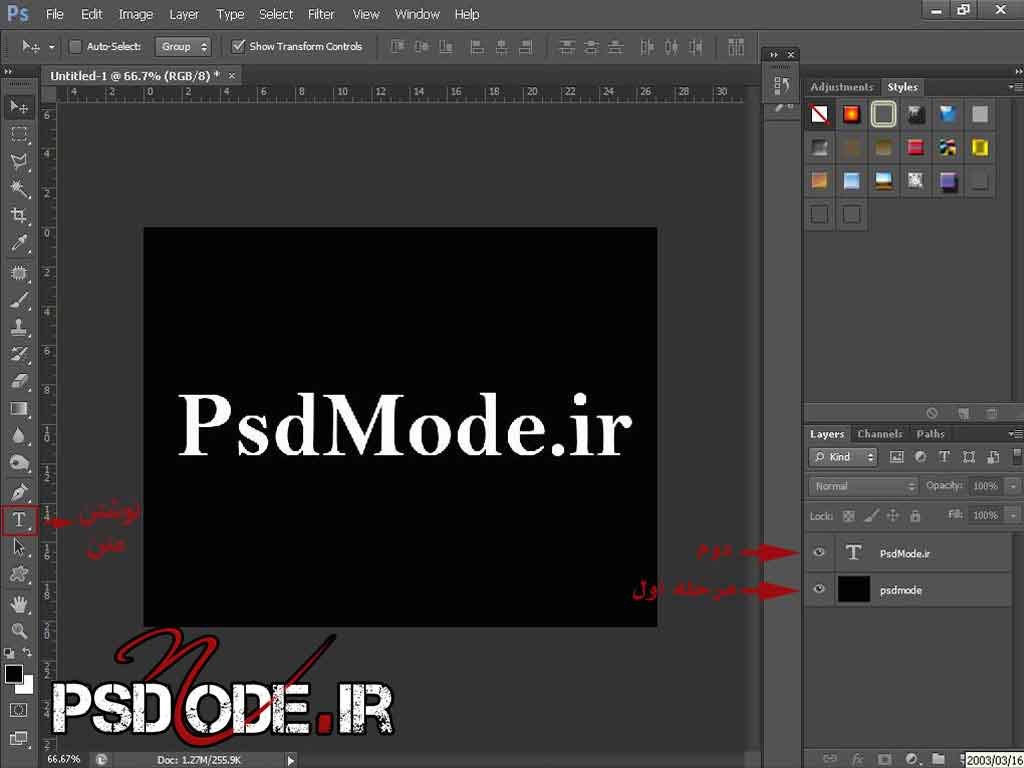Apply the Default Style (None) swatch

point(819,114)
